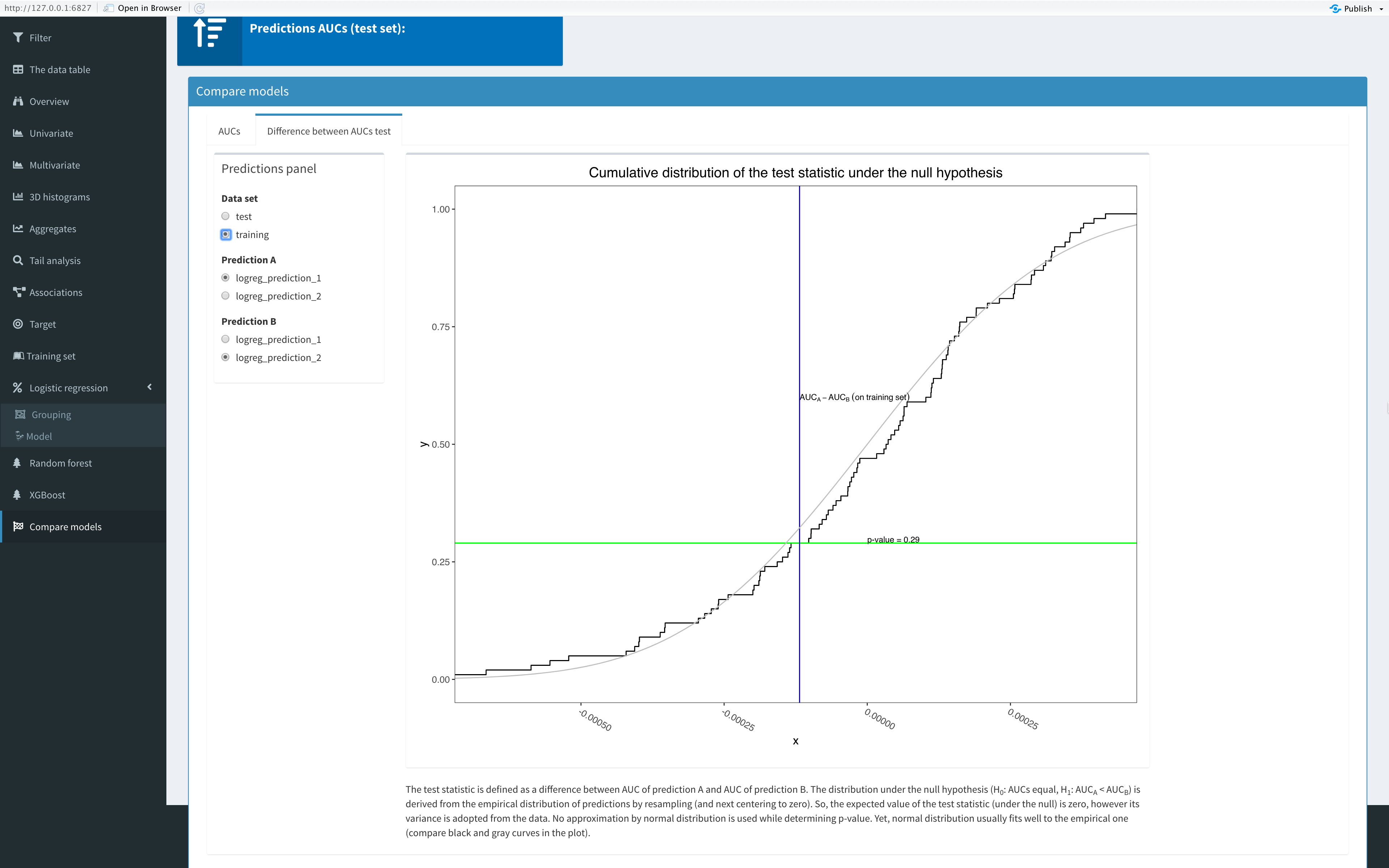The height and width of the screenshot is (868, 1389).
Task: Open Difference between AUCs test tab
Action: click(x=329, y=131)
